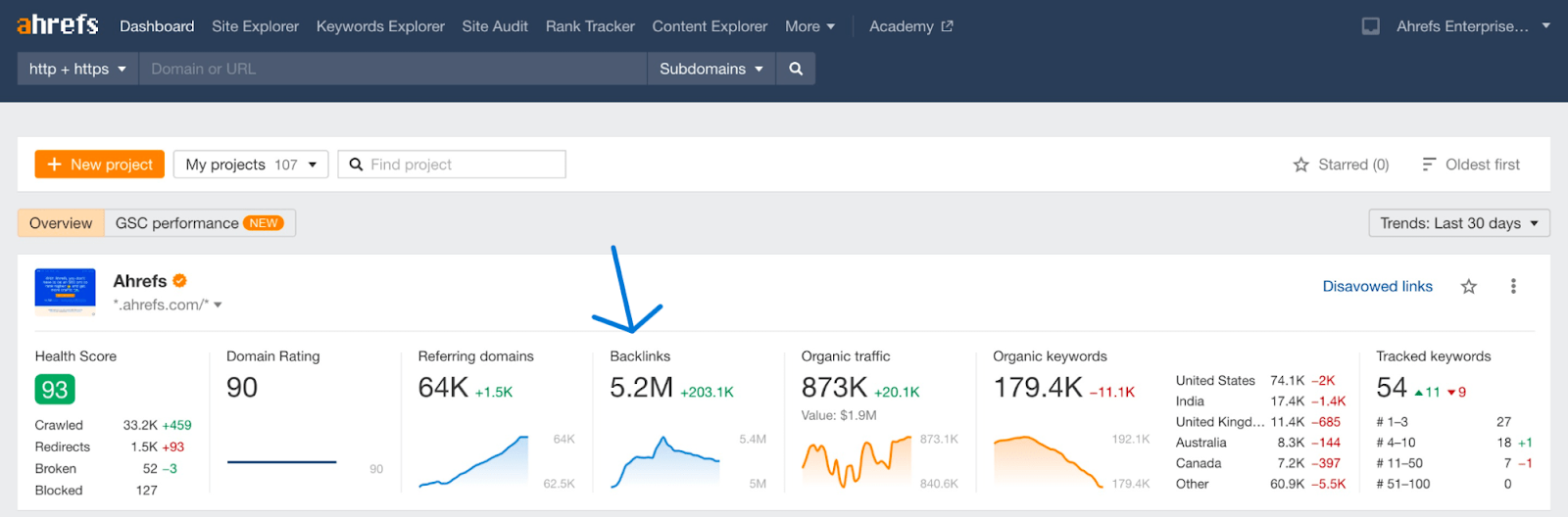Screen dimensions: 1568x517
Task: Open Disavowed links
Action: pos(1377,286)
